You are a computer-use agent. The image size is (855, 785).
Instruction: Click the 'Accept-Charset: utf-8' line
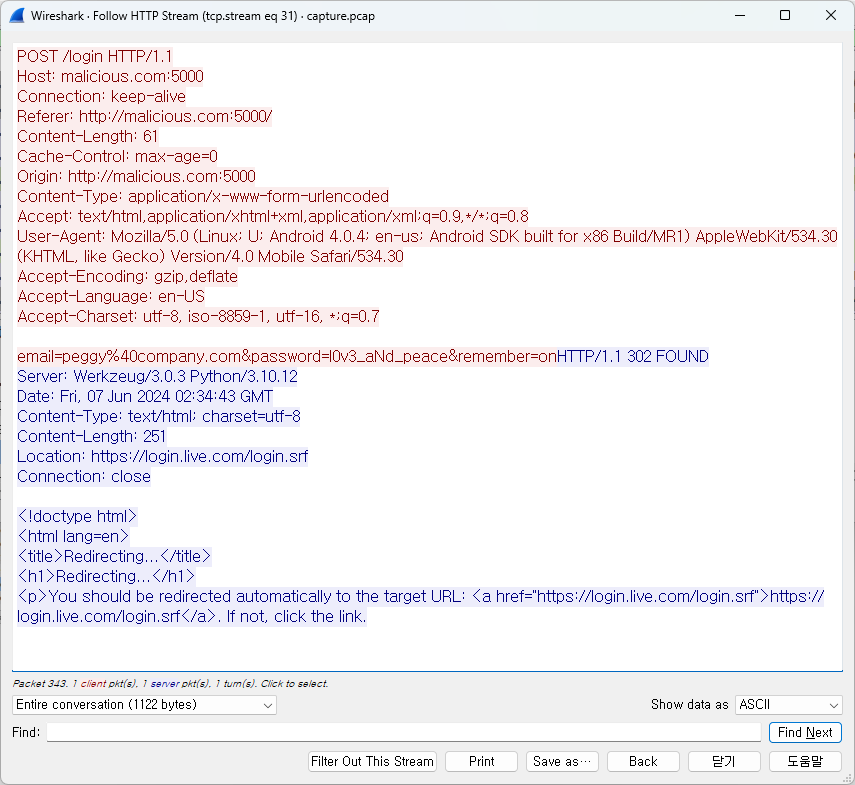tap(198, 316)
